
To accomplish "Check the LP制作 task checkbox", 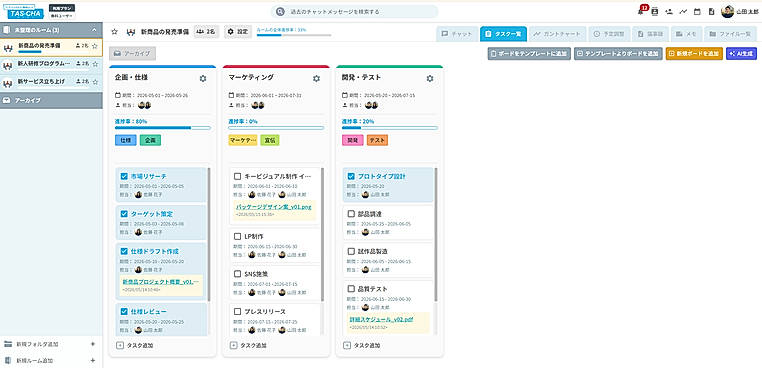I will 238,236.
